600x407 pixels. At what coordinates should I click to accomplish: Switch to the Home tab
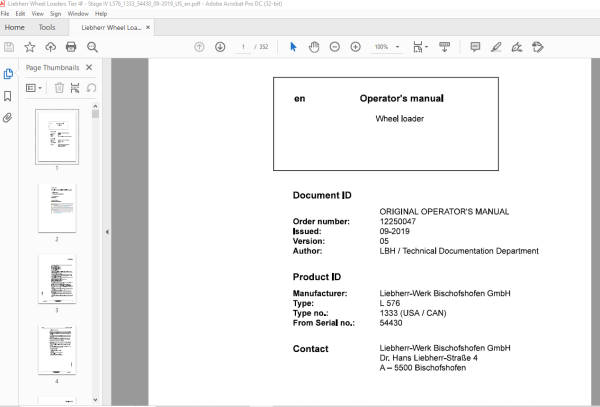(15, 28)
